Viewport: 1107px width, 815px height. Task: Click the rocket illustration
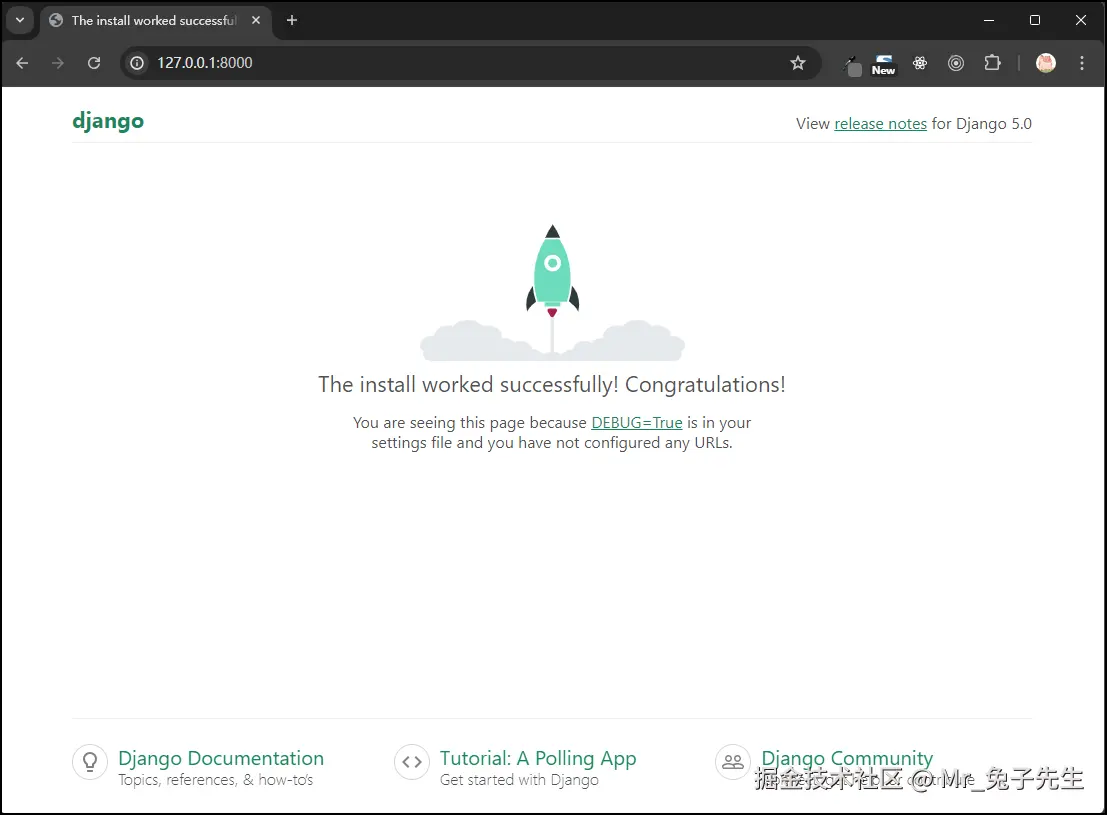pyautogui.click(x=552, y=291)
